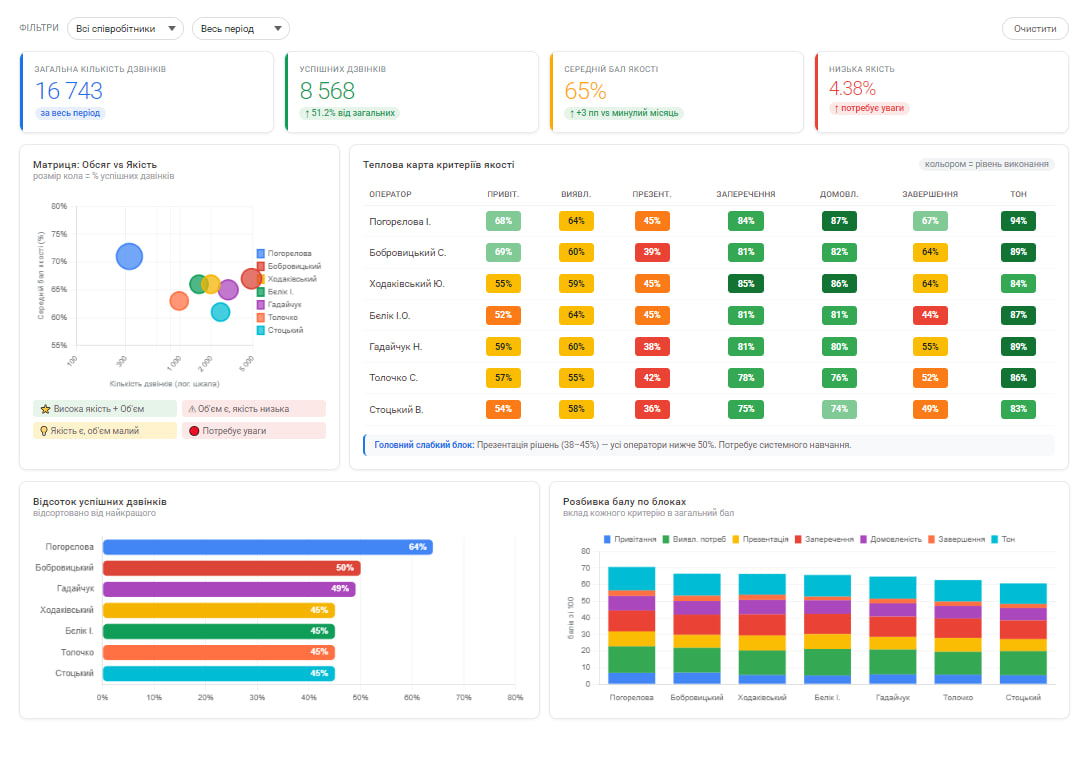Click the "Очистити" button
Screen dimensions: 1086x770
click(x=1033, y=28)
